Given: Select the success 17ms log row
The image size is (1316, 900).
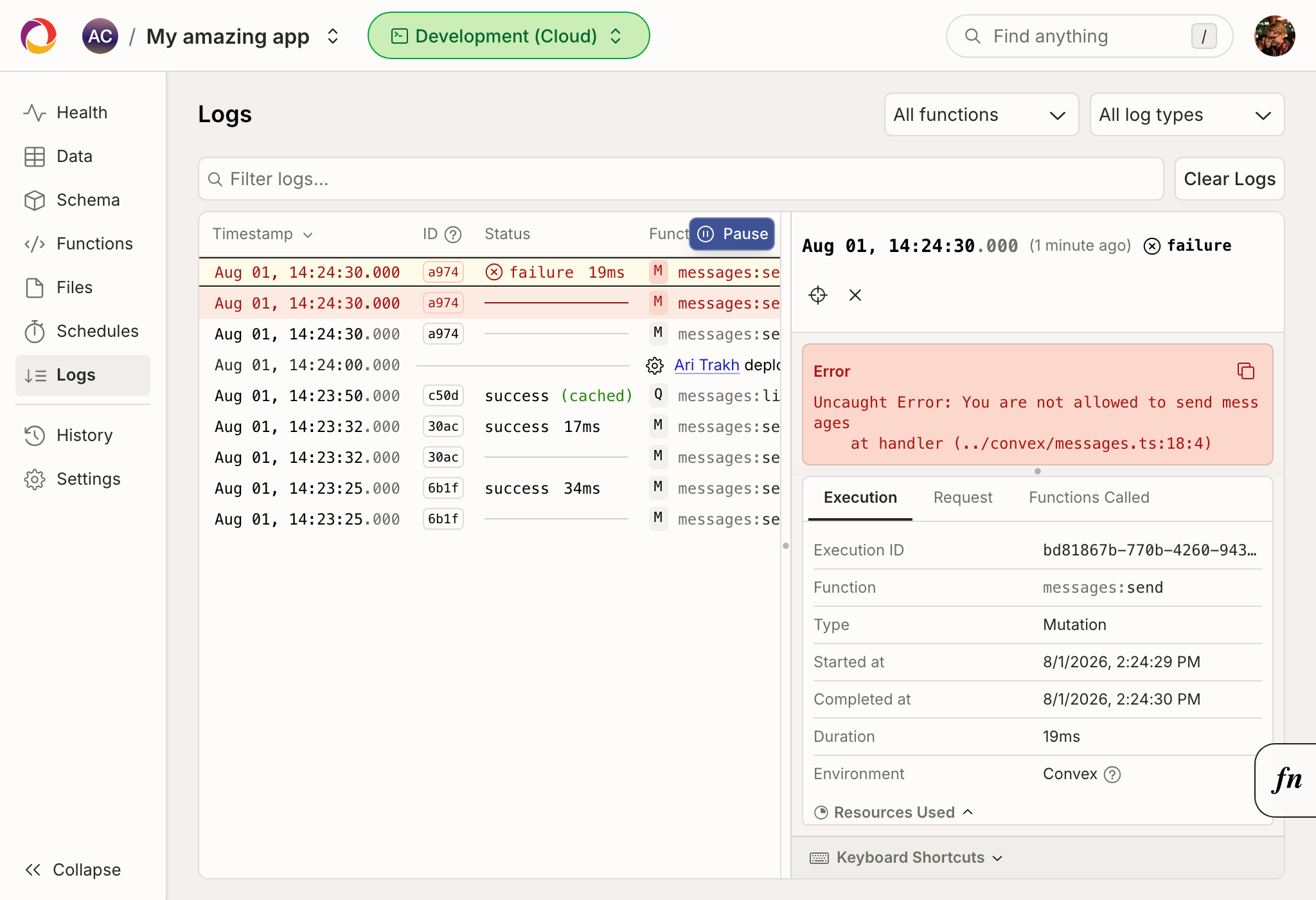Looking at the screenshot, I should tap(490, 426).
